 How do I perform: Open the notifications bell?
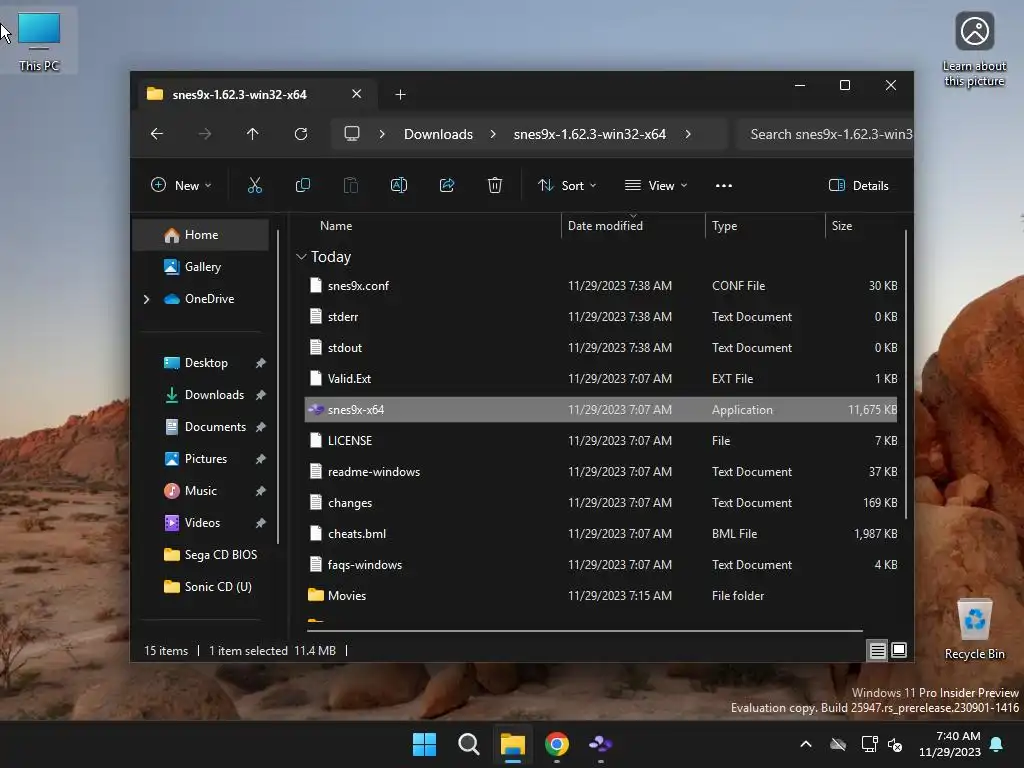pyautogui.click(x=997, y=744)
